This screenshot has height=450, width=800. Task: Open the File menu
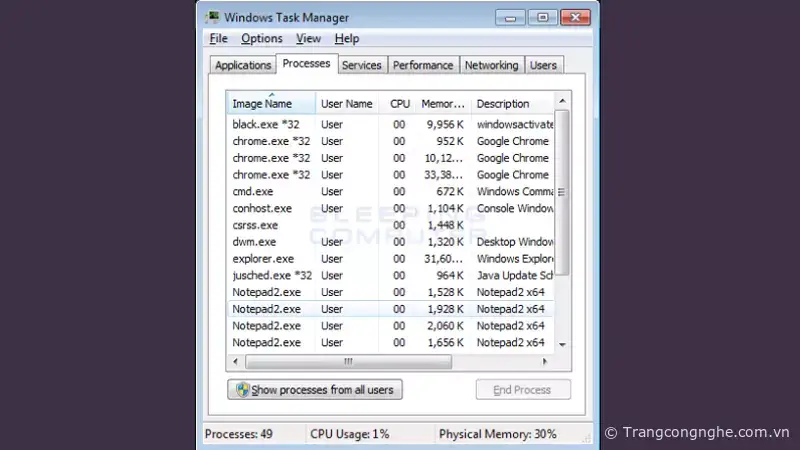point(219,39)
